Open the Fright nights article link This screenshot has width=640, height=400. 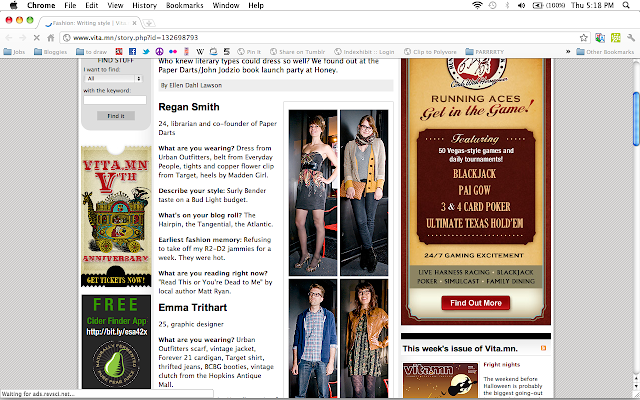(502, 364)
